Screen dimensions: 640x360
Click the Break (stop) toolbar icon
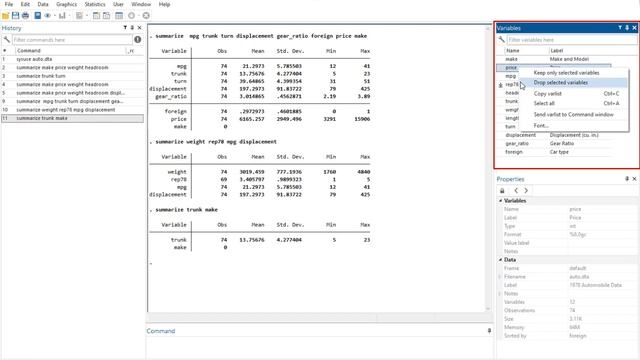[x=146, y=16]
